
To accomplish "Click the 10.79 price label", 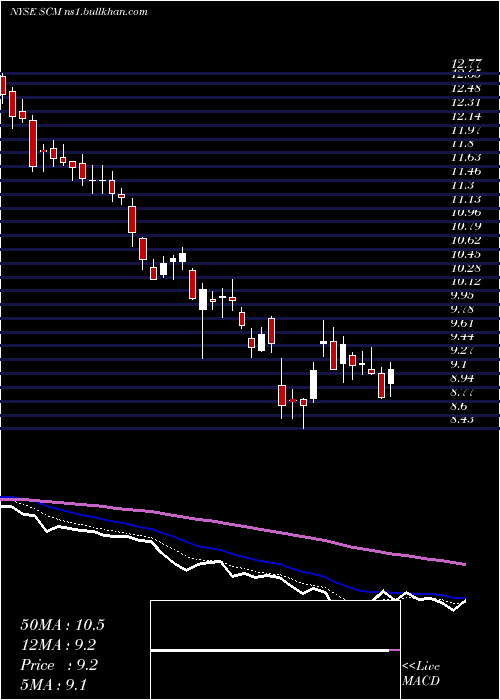I will [x=466, y=227].
